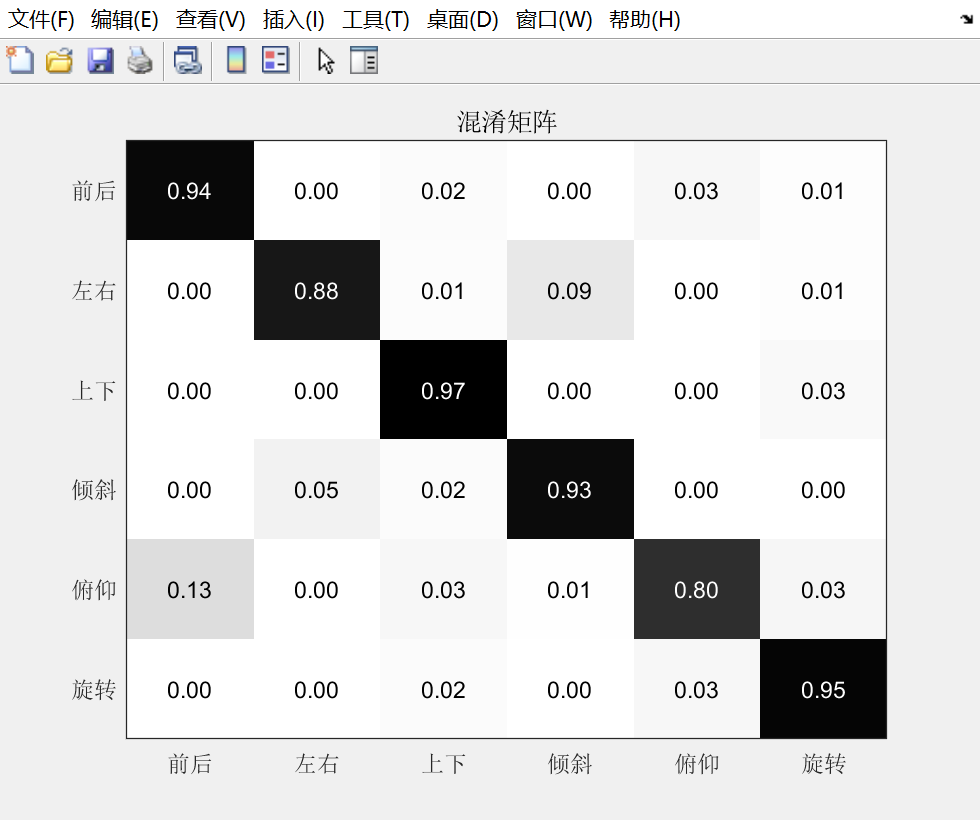Insert a legend using the toolbar icon
This screenshot has height=820, width=980.
[x=276, y=61]
